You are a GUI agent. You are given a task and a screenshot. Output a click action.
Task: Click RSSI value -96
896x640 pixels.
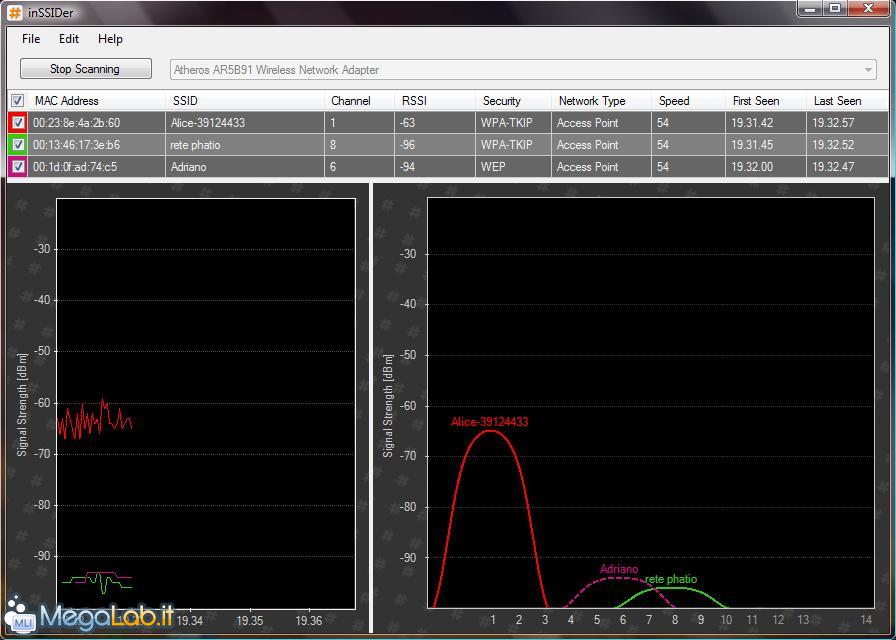pyautogui.click(x=407, y=145)
